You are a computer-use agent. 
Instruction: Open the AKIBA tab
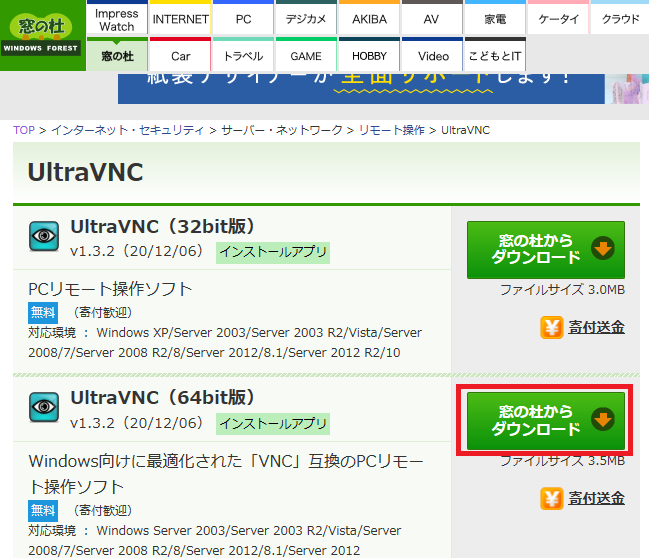[x=369, y=17]
